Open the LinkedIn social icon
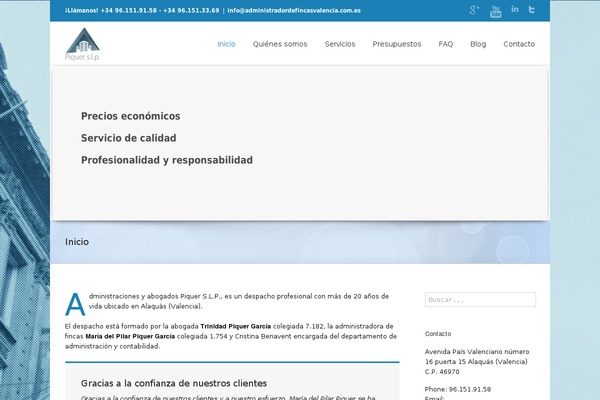Image resolution: width=600 pixels, height=400 pixels. pyautogui.click(x=515, y=10)
